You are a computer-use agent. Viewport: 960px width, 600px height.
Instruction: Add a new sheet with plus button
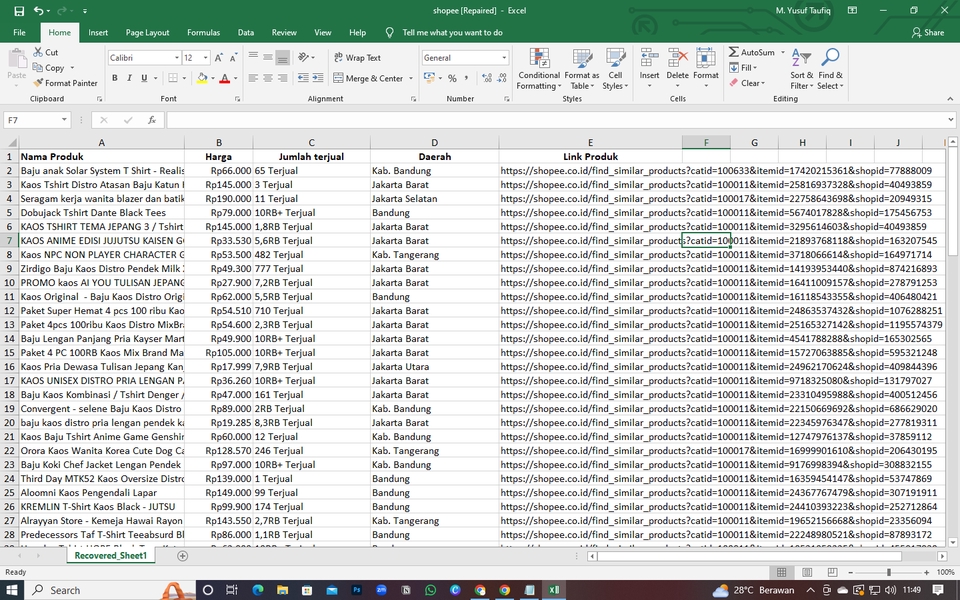coord(182,556)
